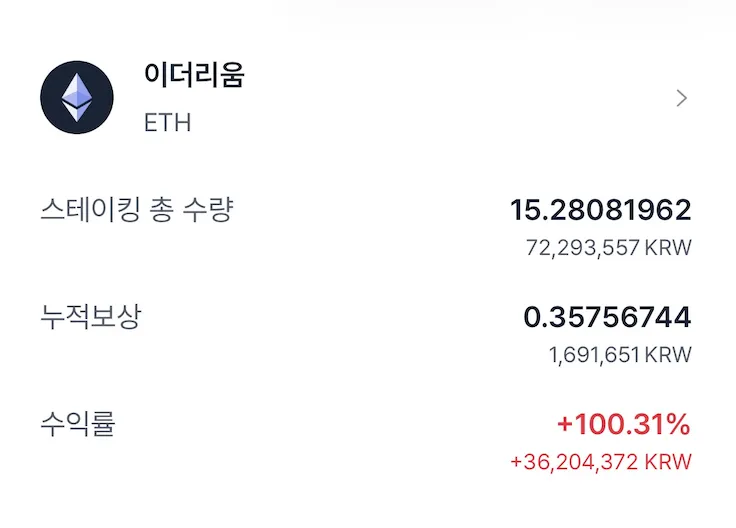736x528 pixels.
Task: Click the plus sign before 36,204,372
Action: pyautogui.click(x=516, y=462)
